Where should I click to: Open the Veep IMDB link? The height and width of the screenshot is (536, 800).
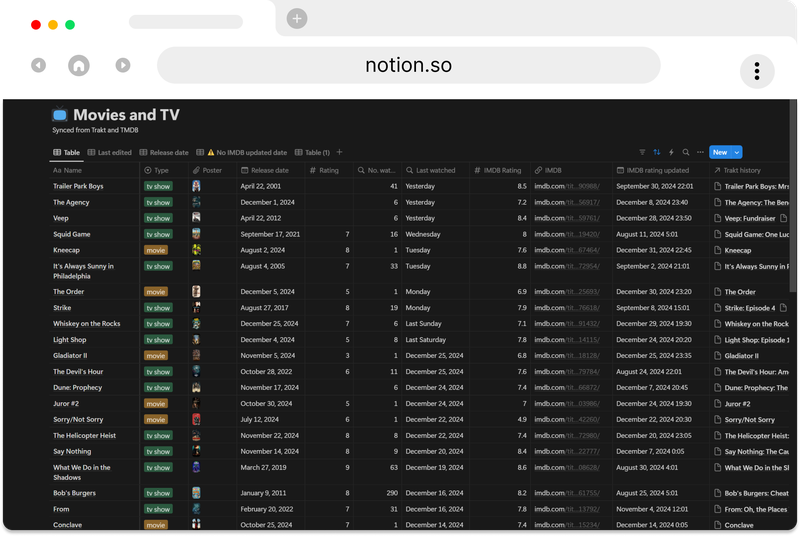(x=567, y=218)
